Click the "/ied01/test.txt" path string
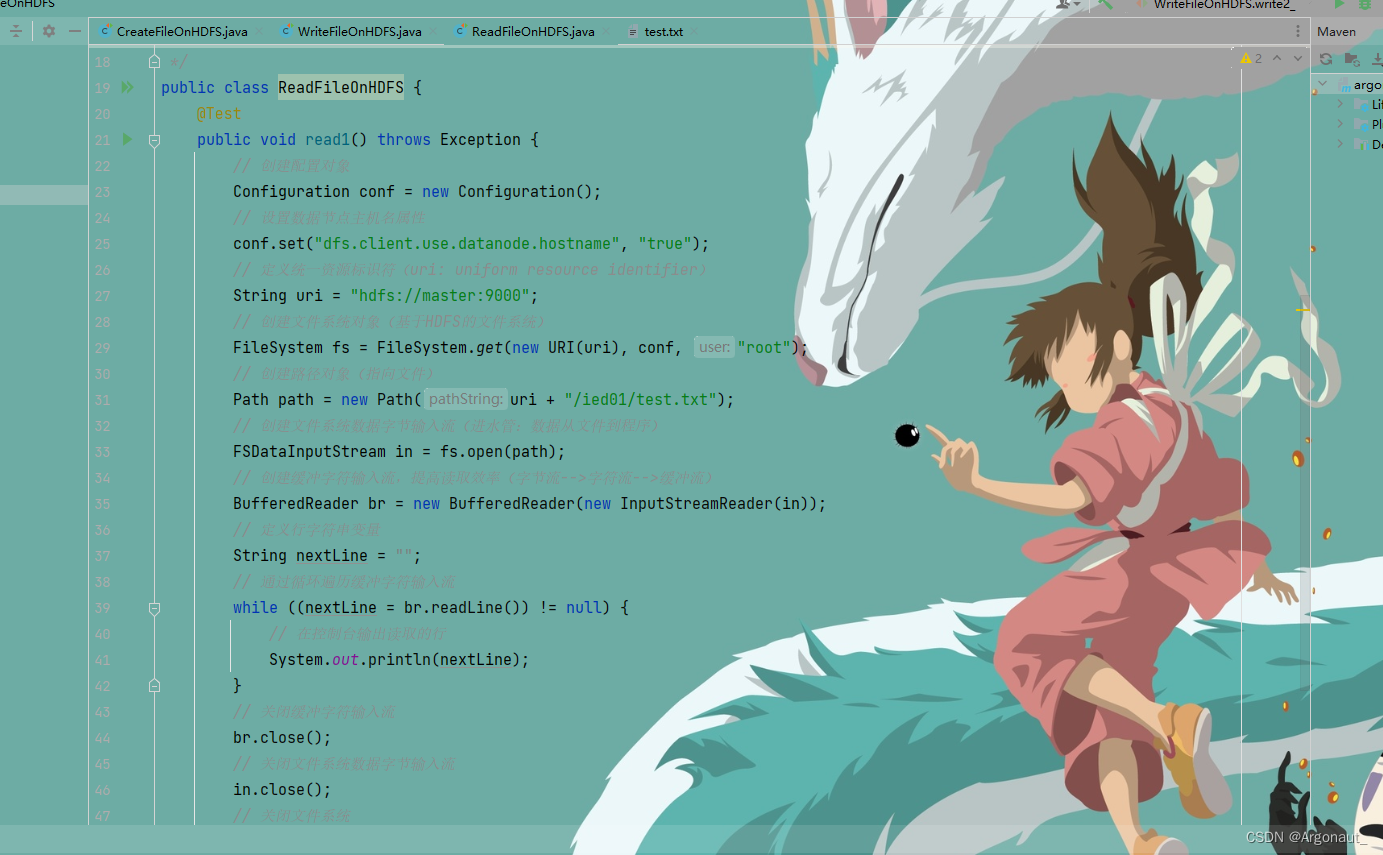 tap(640, 400)
